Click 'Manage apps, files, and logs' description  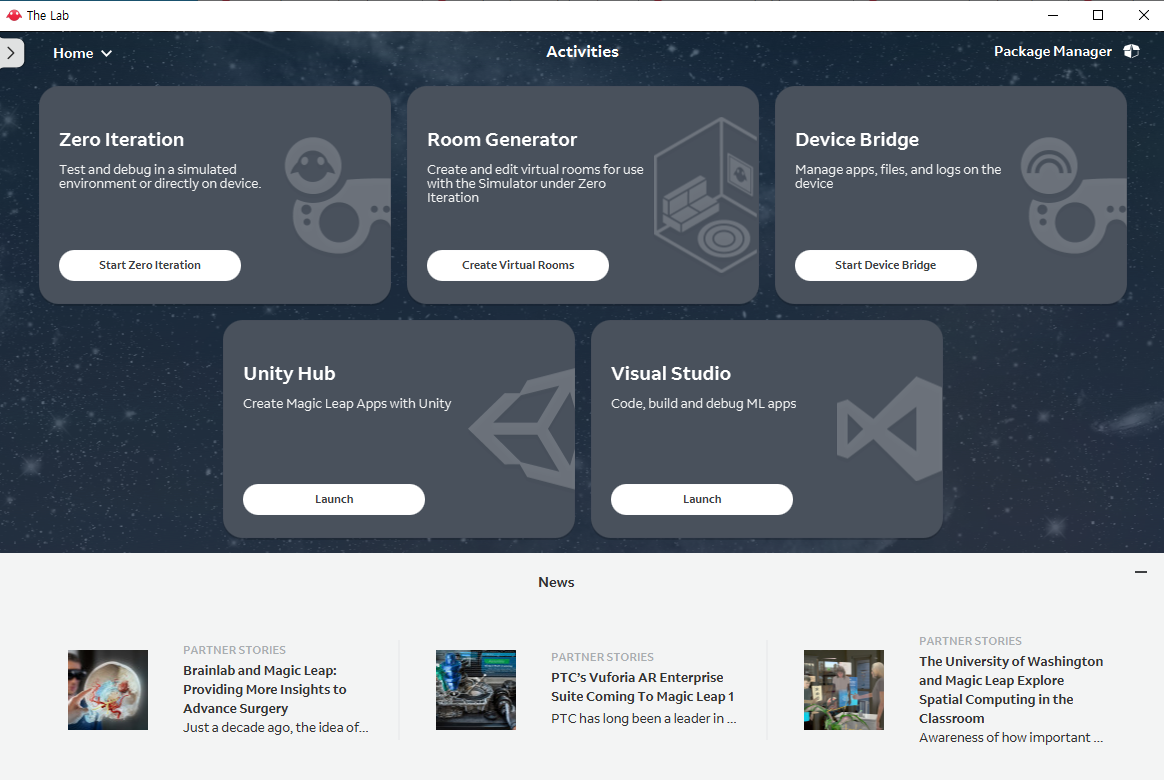pos(898,177)
